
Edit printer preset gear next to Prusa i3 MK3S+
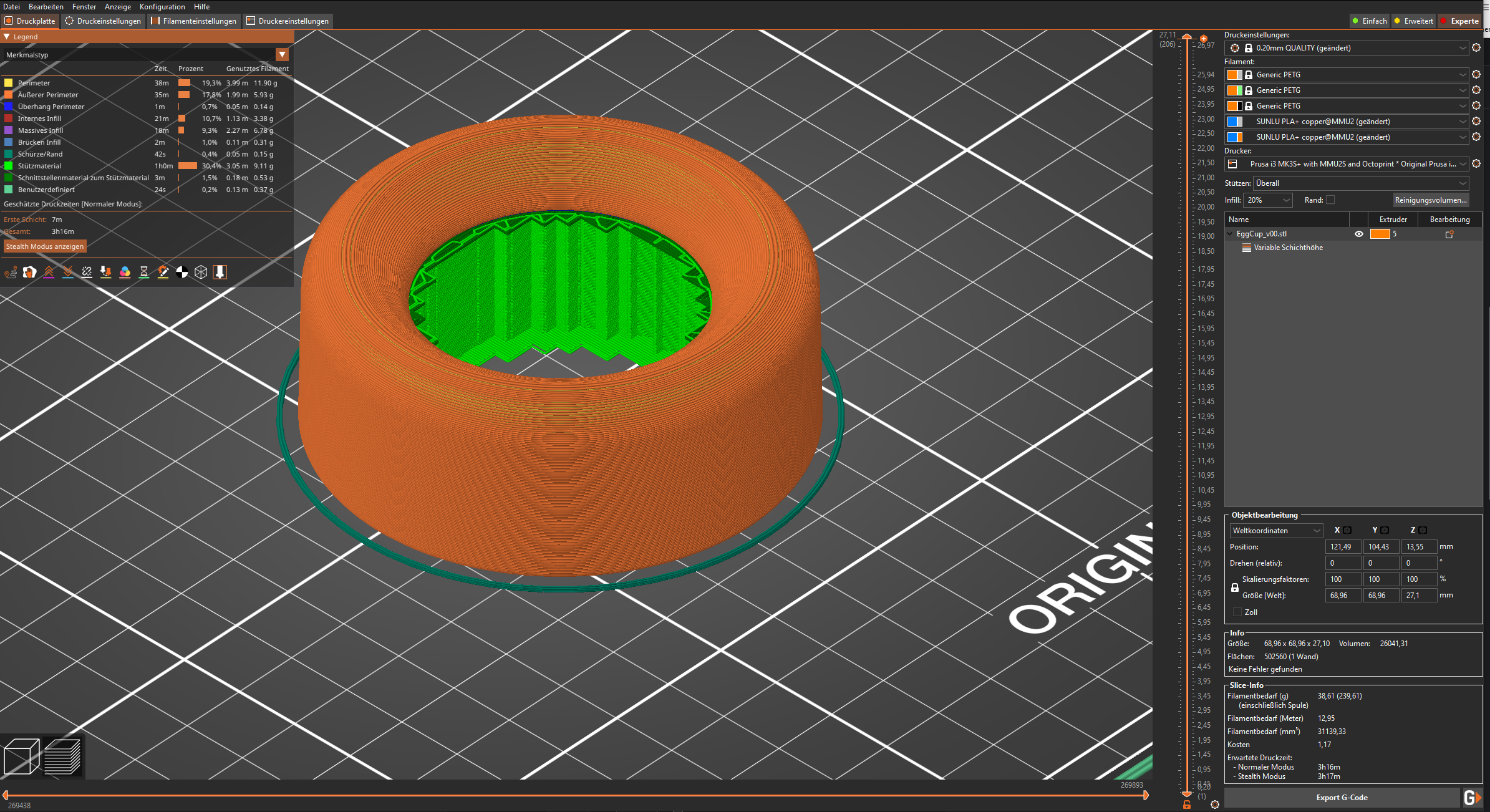(x=1476, y=163)
